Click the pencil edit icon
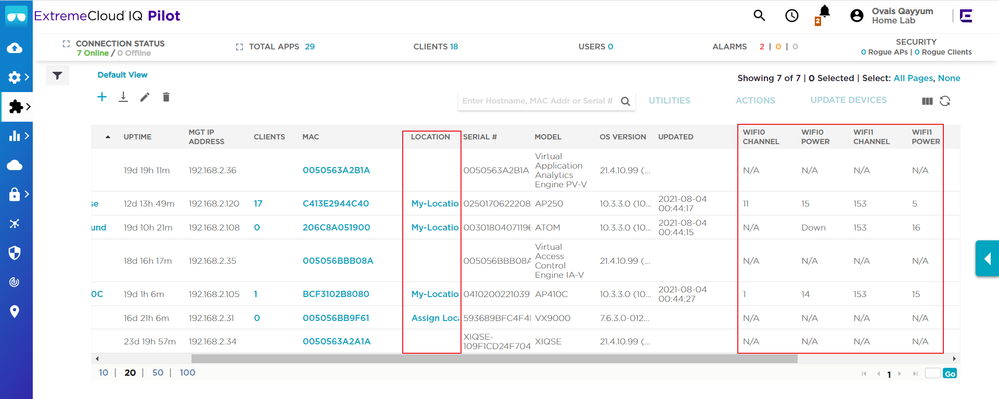 [145, 97]
